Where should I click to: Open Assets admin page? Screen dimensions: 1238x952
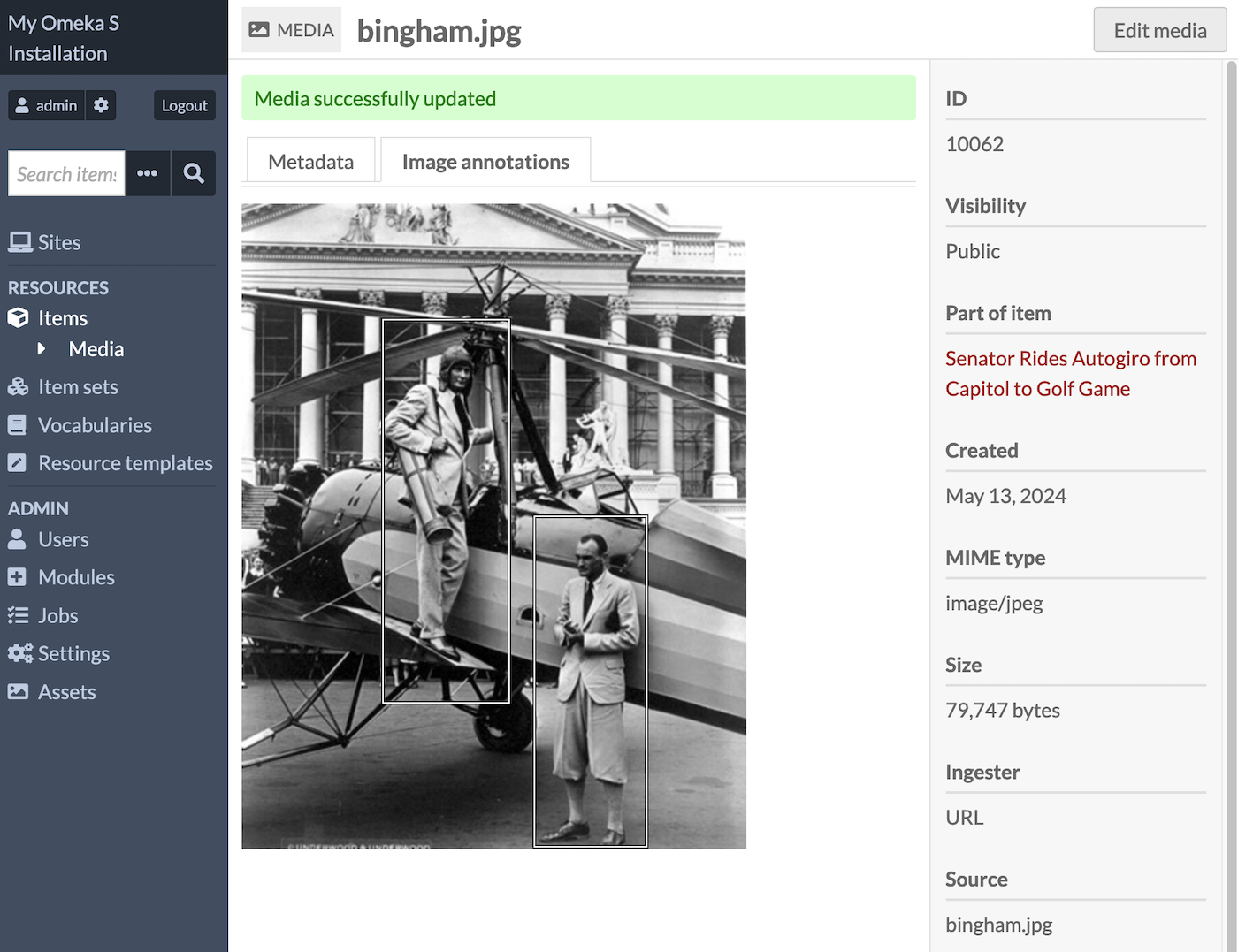[67, 692]
